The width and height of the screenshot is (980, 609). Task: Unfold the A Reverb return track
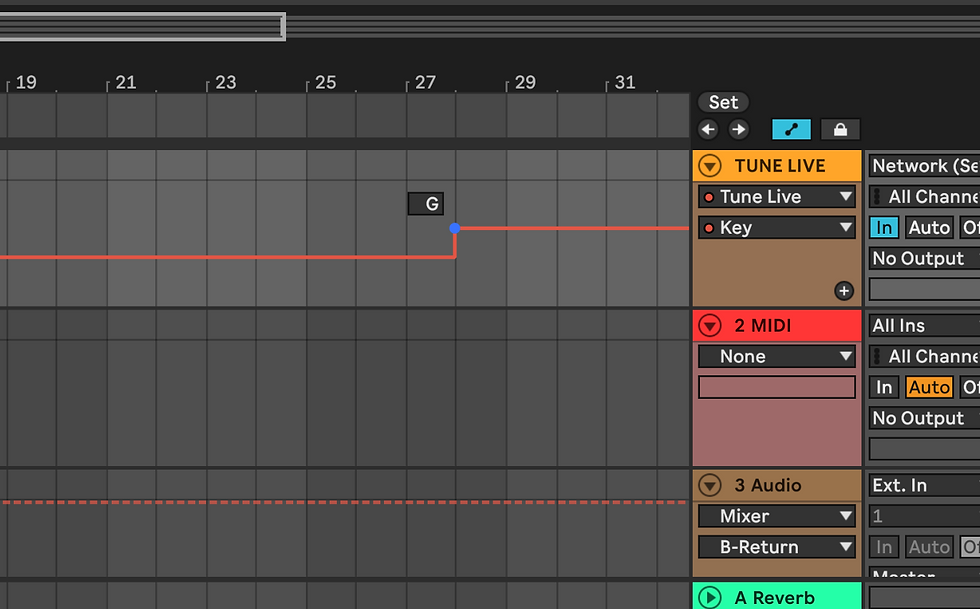pyautogui.click(x=710, y=598)
